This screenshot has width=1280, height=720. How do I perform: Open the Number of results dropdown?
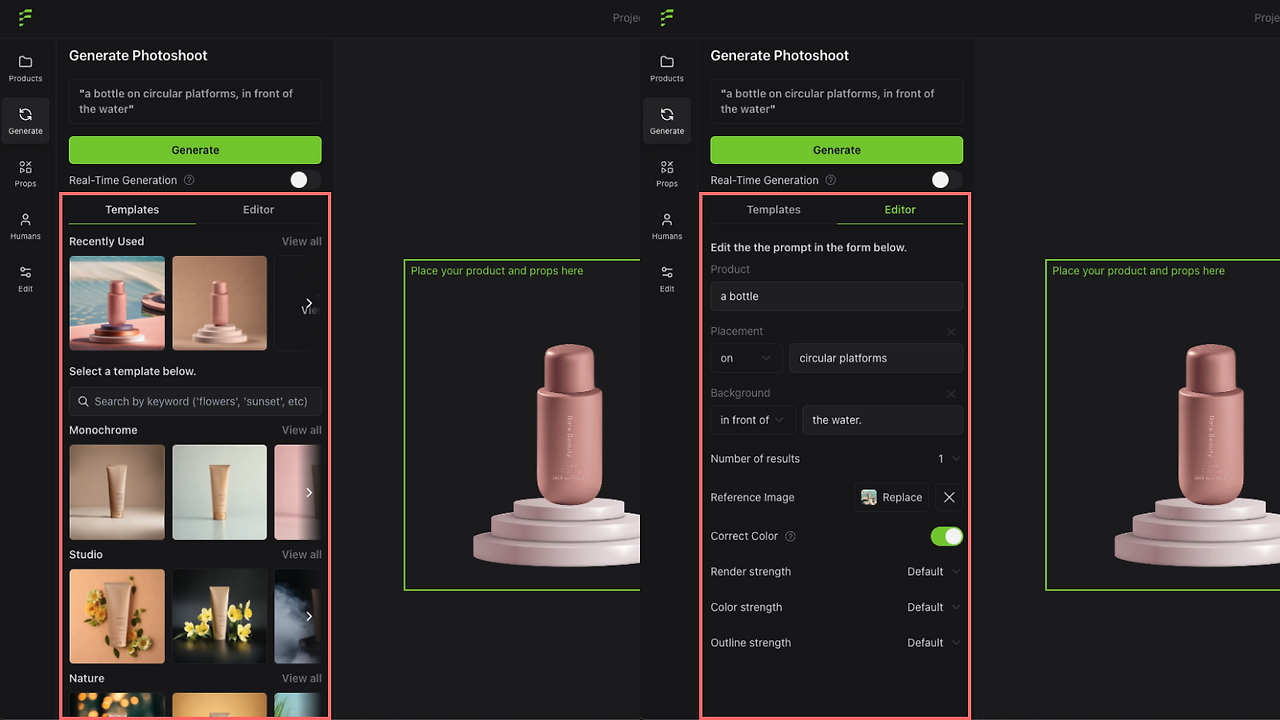tap(948, 459)
